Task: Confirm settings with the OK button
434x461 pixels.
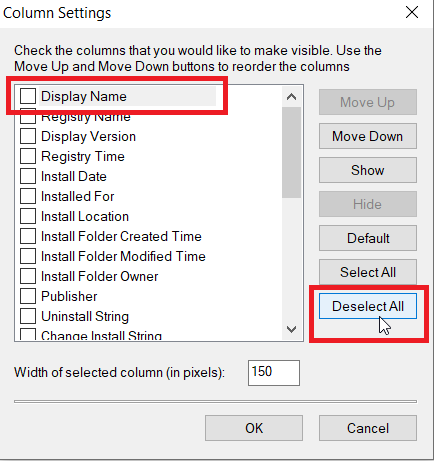Action: pyautogui.click(x=254, y=428)
